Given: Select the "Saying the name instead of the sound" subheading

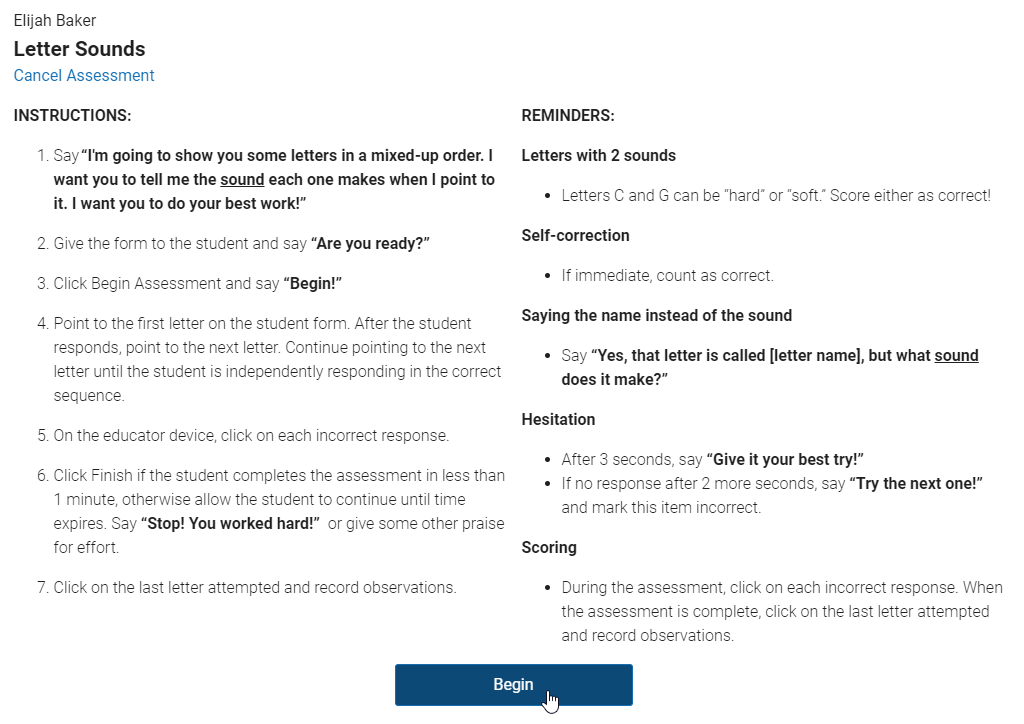Looking at the screenshot, I should [656, 315].
